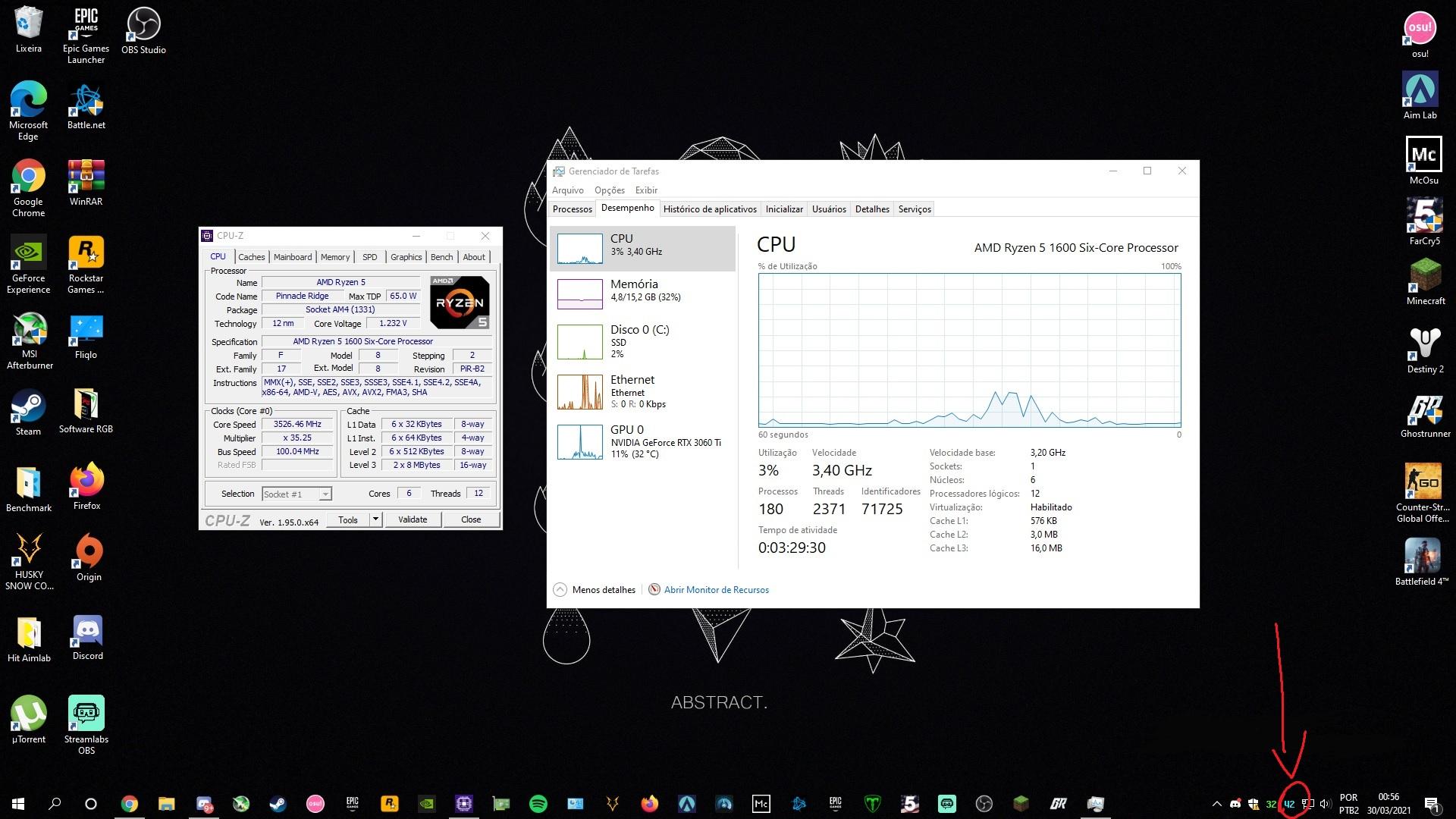
Task: Open the Rockstar Games desktop icon
Action: 86,264
